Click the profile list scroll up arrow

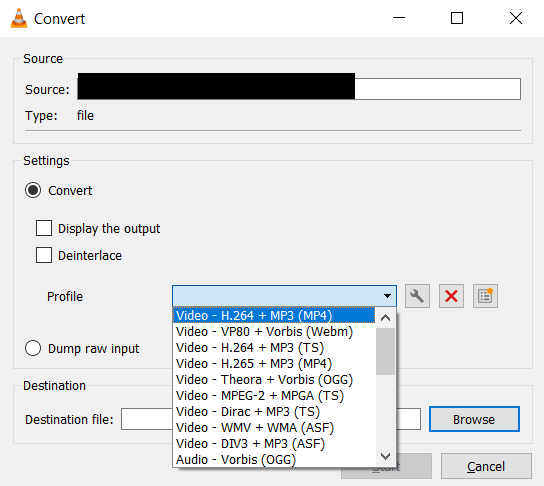click(385, 318)
